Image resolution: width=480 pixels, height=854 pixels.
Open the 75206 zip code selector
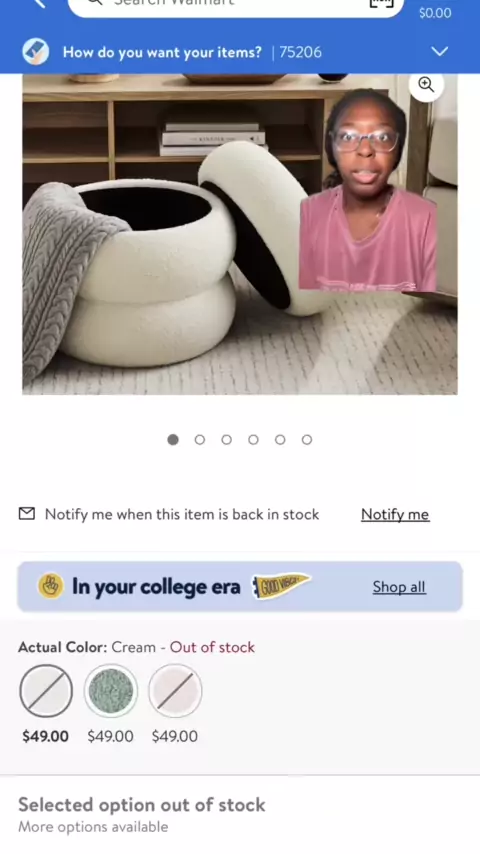(x=300, y=52)
